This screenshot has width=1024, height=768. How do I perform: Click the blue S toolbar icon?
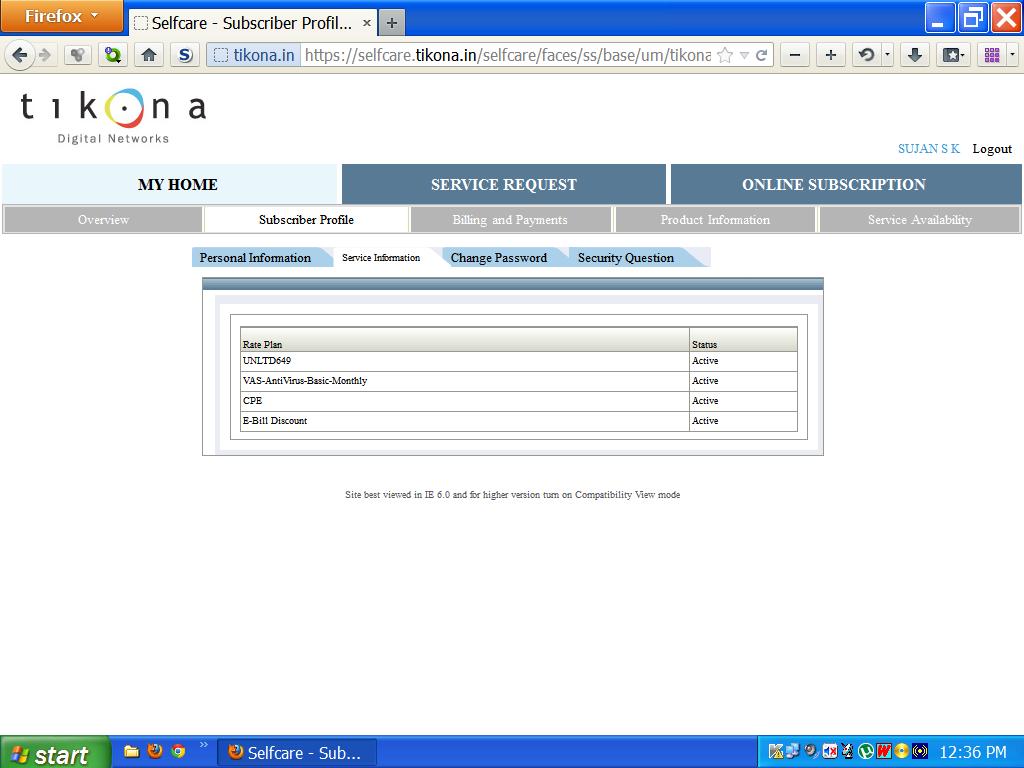pyautogui.click(x=185, y=55)
